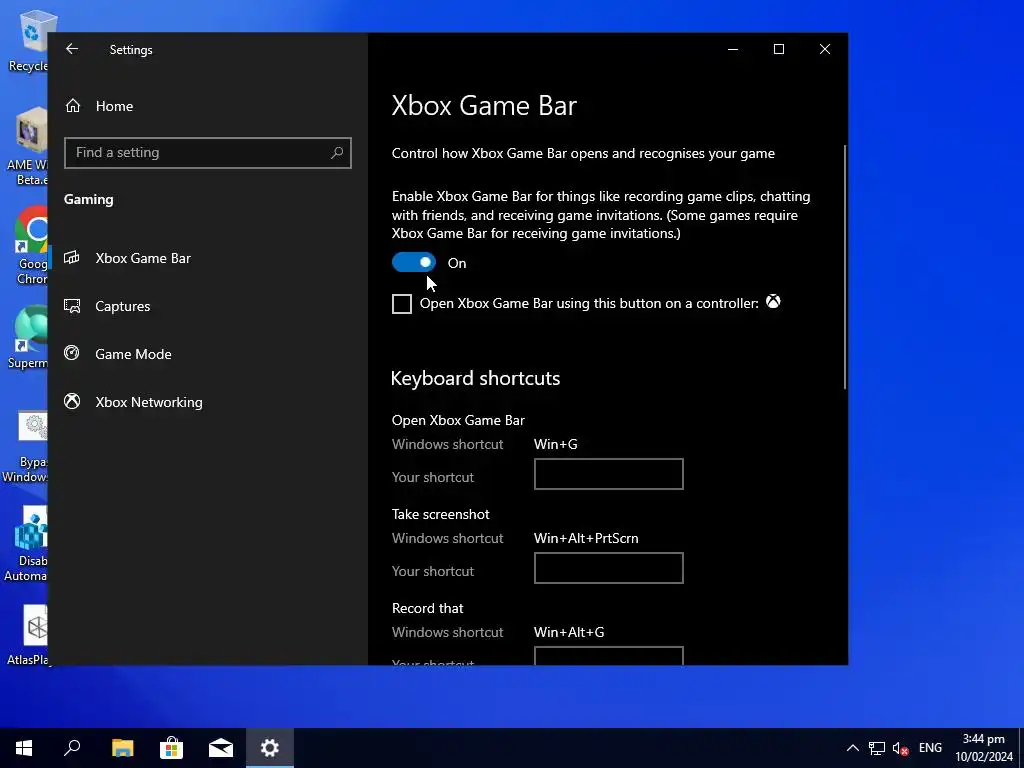Check Open Xbox Game Bar using controller button
This screenshot has height=768, width=1024.
pos(402,304)
